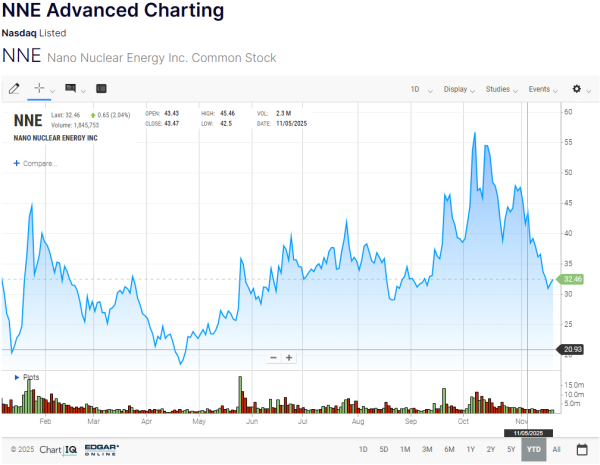600x465 pixels.
Task: Open the Events dropdown menu
Action: pos(543,89)
